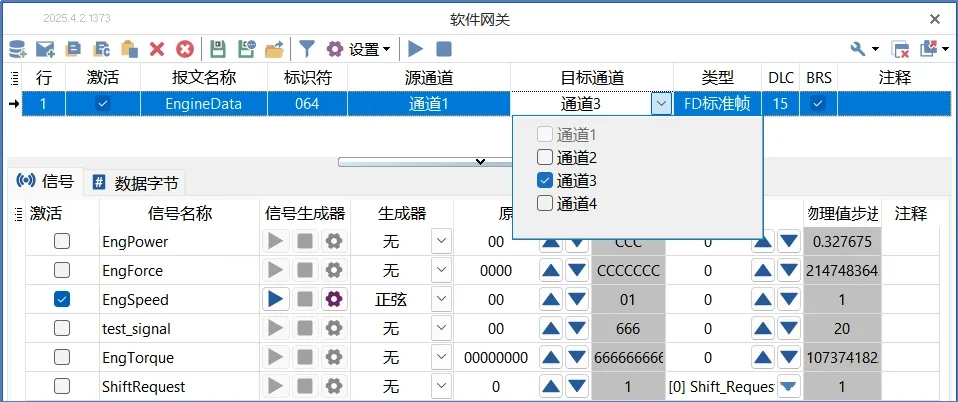Click the paste clipboard toolbar icon

tap(129, 48)
